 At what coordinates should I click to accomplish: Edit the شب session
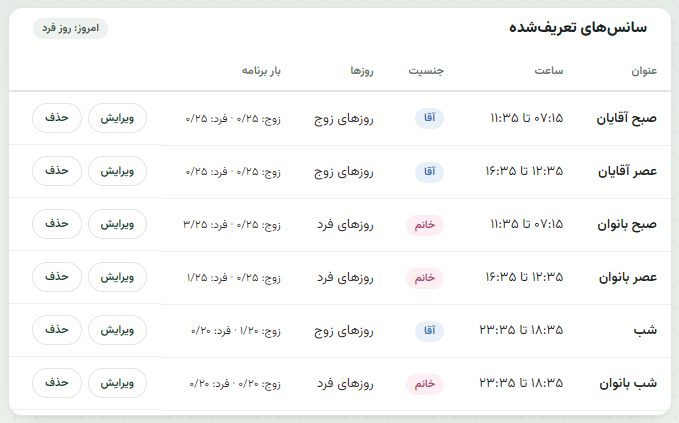[117, 330]
